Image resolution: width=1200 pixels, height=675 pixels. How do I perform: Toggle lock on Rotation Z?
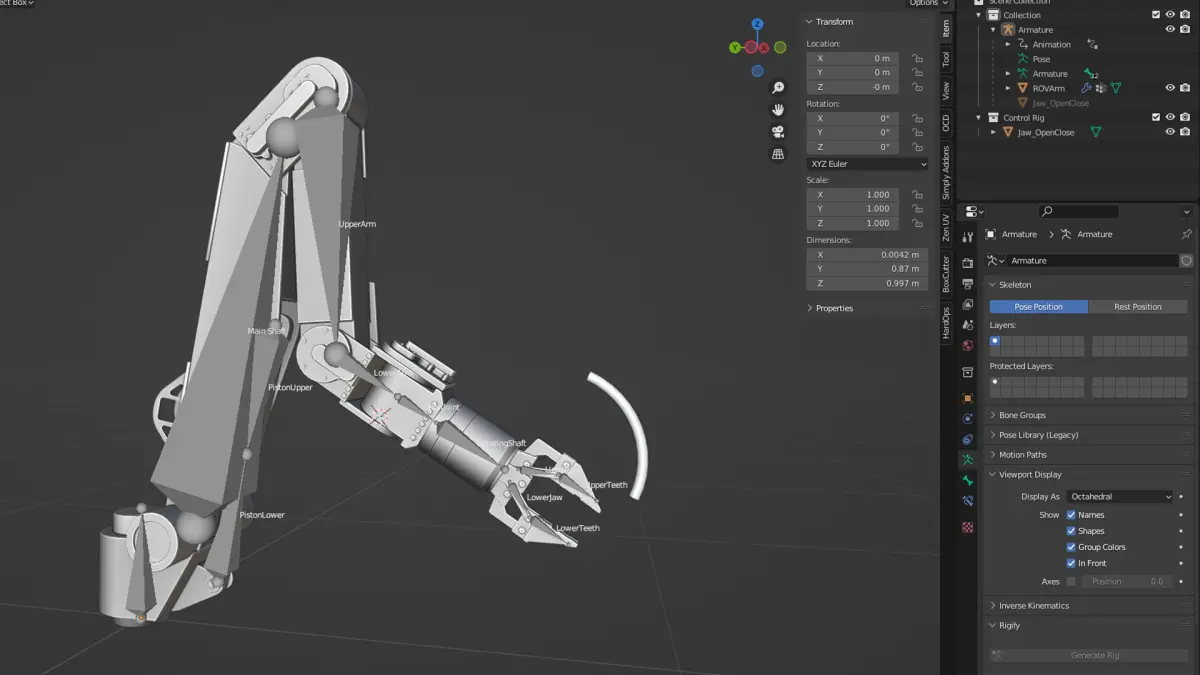[916, 147]
